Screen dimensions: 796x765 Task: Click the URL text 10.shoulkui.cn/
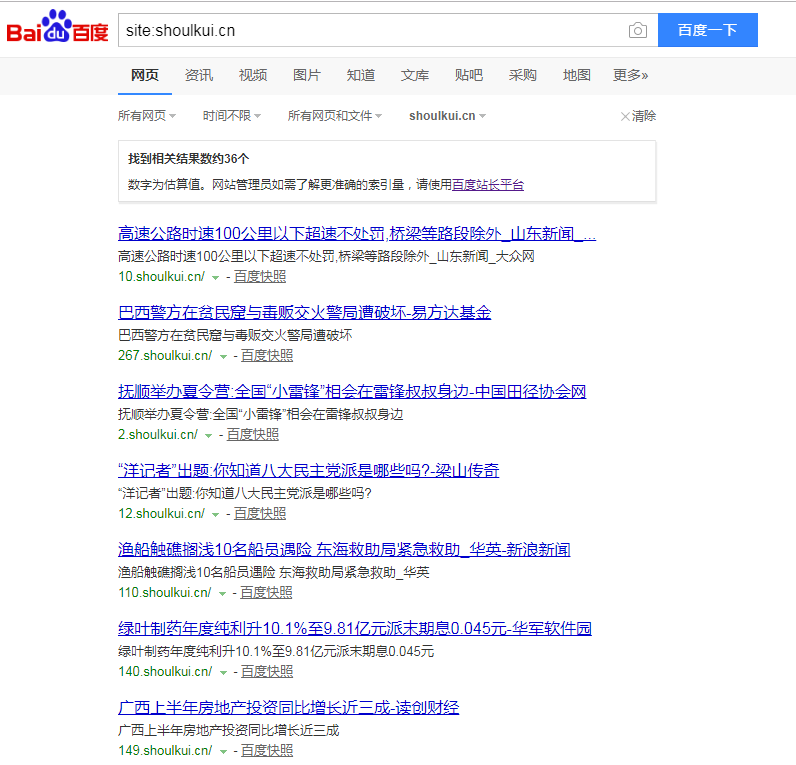161,277
